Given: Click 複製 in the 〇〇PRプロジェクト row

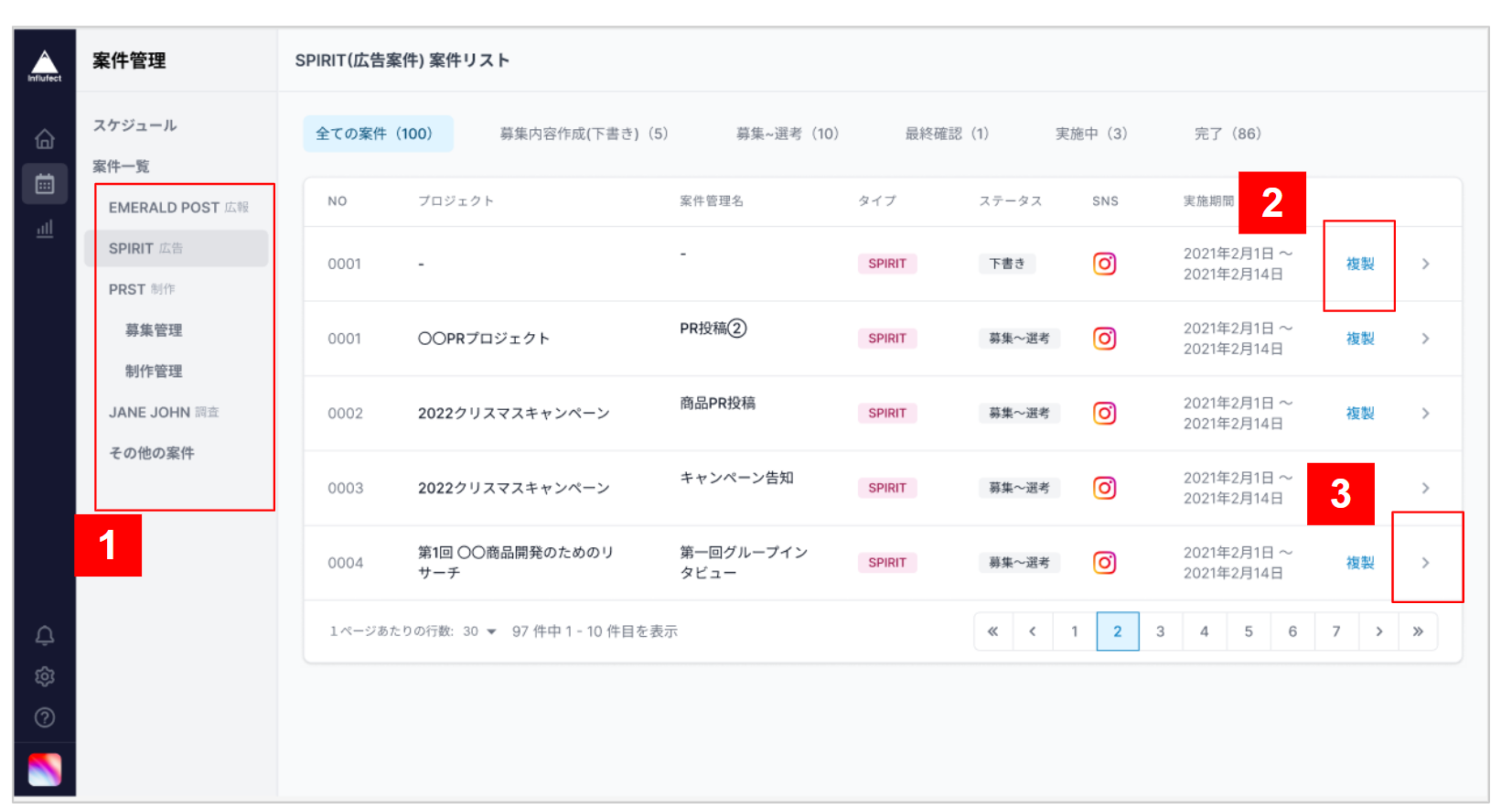Looking at the screenshot, I should 1360,339.
